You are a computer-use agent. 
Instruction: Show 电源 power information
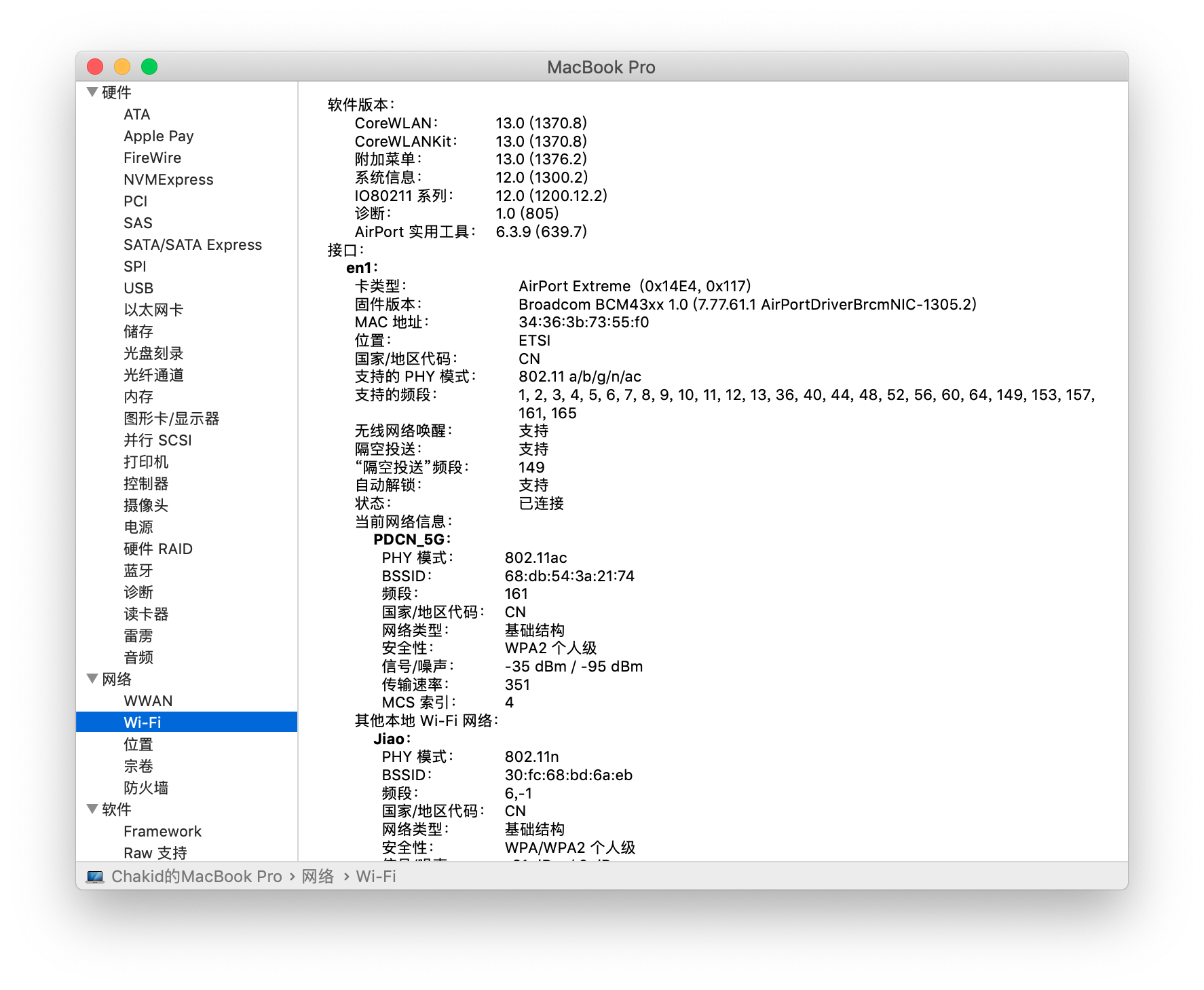138,527
